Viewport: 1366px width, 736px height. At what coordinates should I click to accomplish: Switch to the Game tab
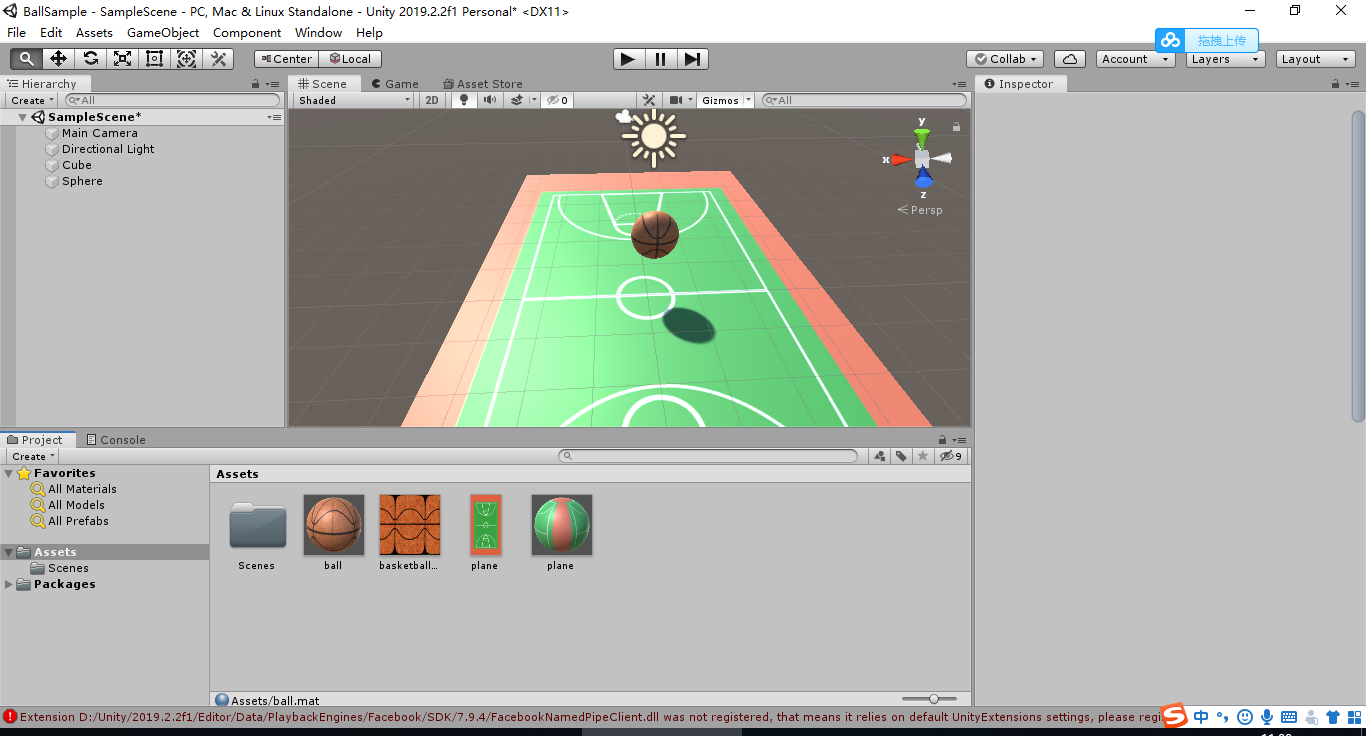(x=395, y=83)
